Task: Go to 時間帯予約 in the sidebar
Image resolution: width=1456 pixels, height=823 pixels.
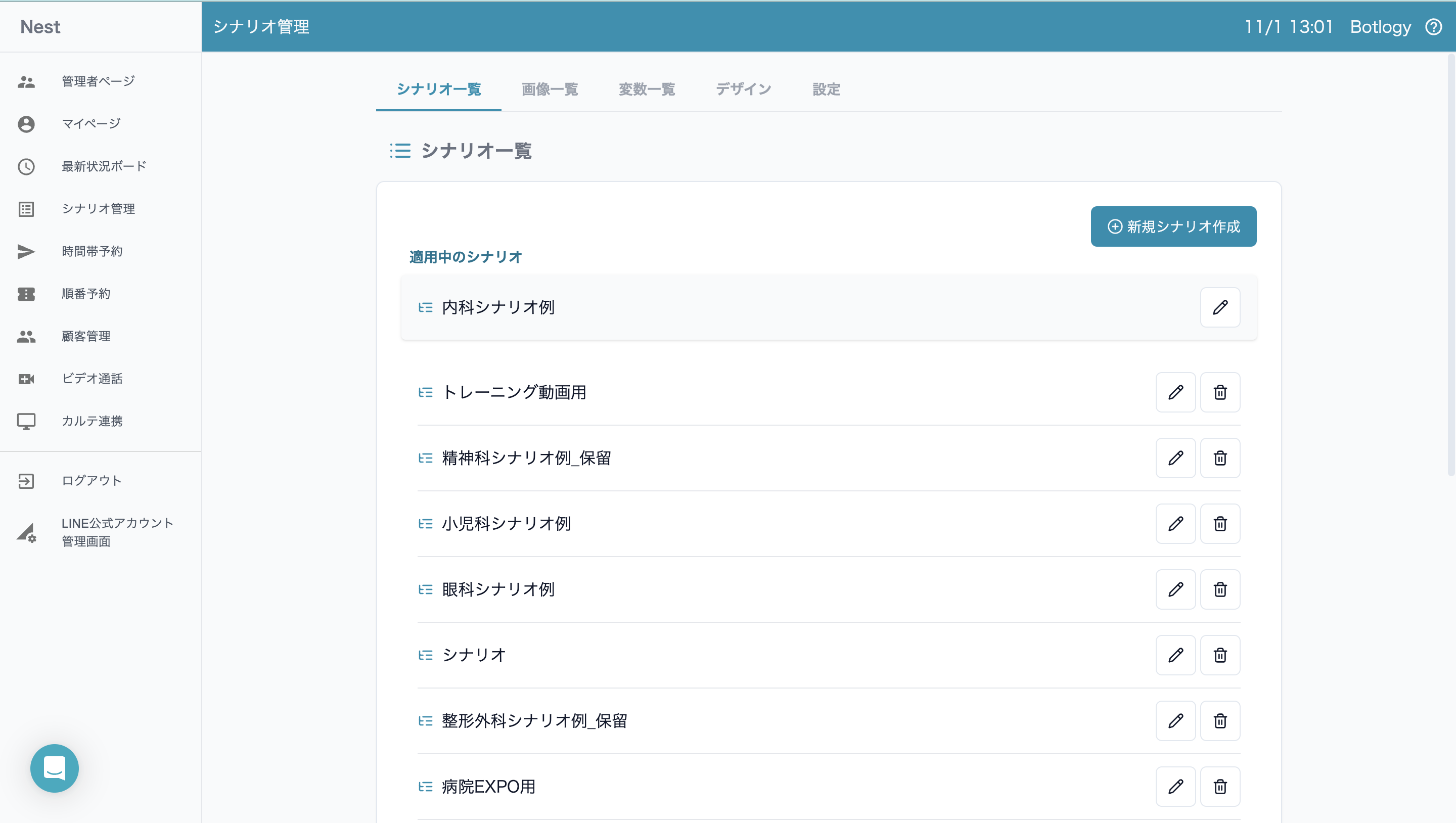Action: [x=92, y=252]
